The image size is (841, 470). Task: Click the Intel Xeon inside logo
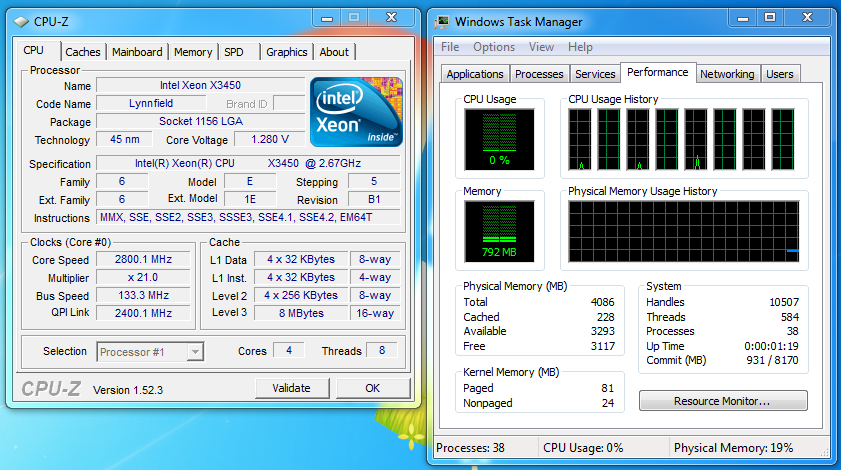pyautogui.click(x=356, y=112)
